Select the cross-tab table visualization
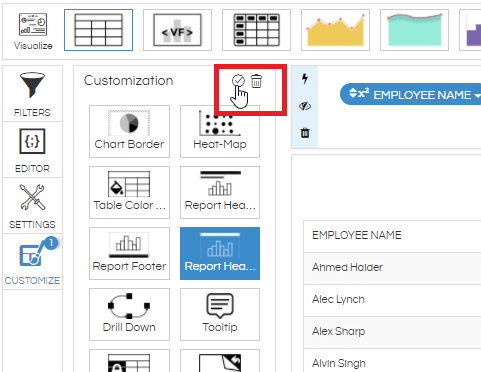Viewport: 481px width, 372px height. (x=256, y=30)
